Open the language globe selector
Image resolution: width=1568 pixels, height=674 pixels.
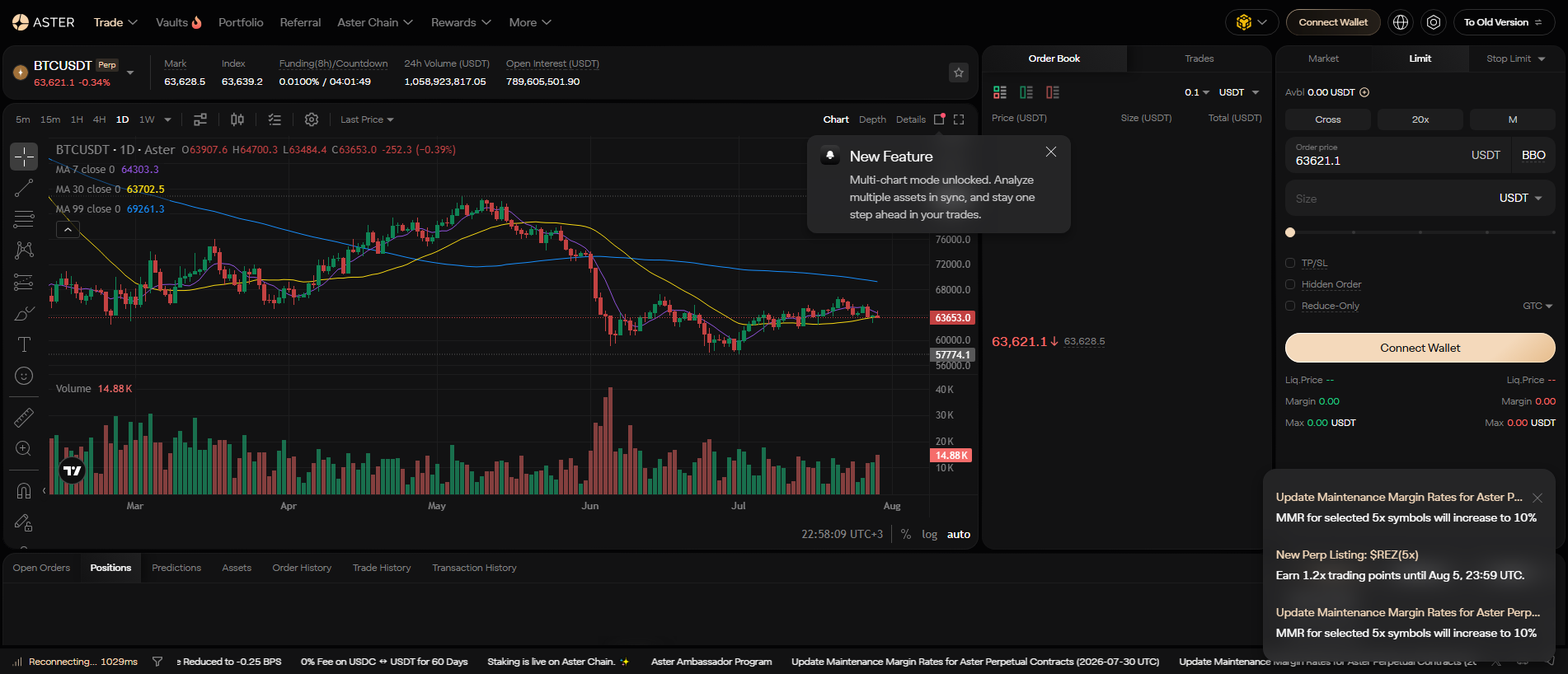pyautogui.click(x=1401, y=22)
